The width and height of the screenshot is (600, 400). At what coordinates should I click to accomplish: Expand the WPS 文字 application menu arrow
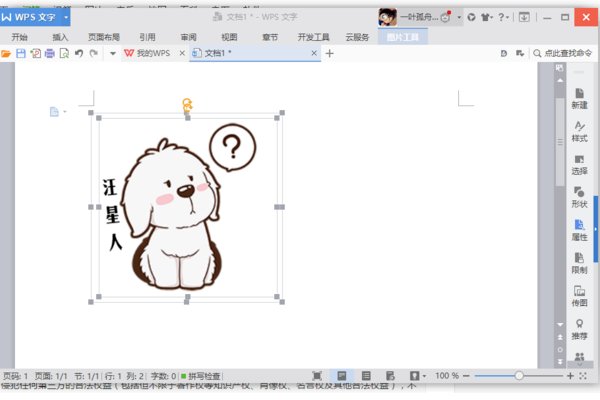pos(66,17)
